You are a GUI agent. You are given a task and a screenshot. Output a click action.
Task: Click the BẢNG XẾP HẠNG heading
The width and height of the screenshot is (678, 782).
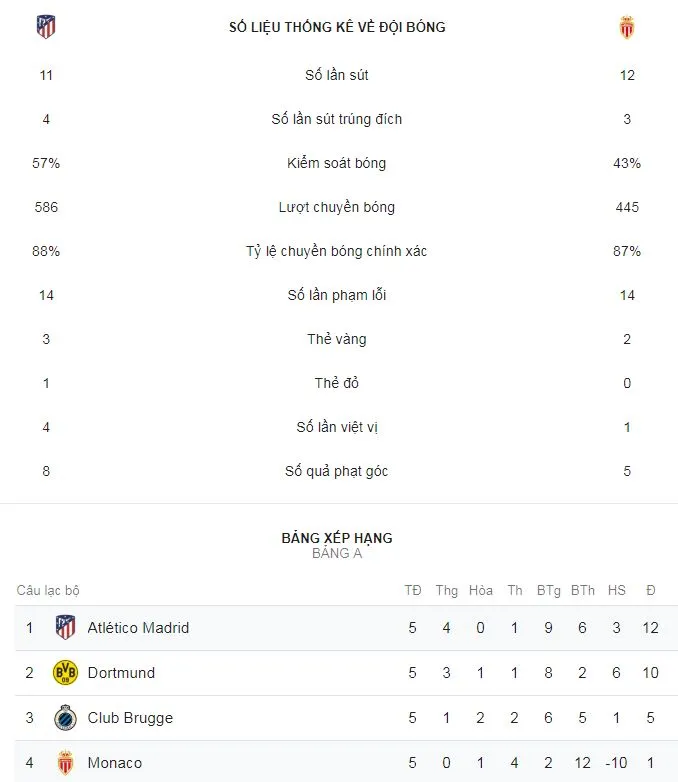point(337,538)
